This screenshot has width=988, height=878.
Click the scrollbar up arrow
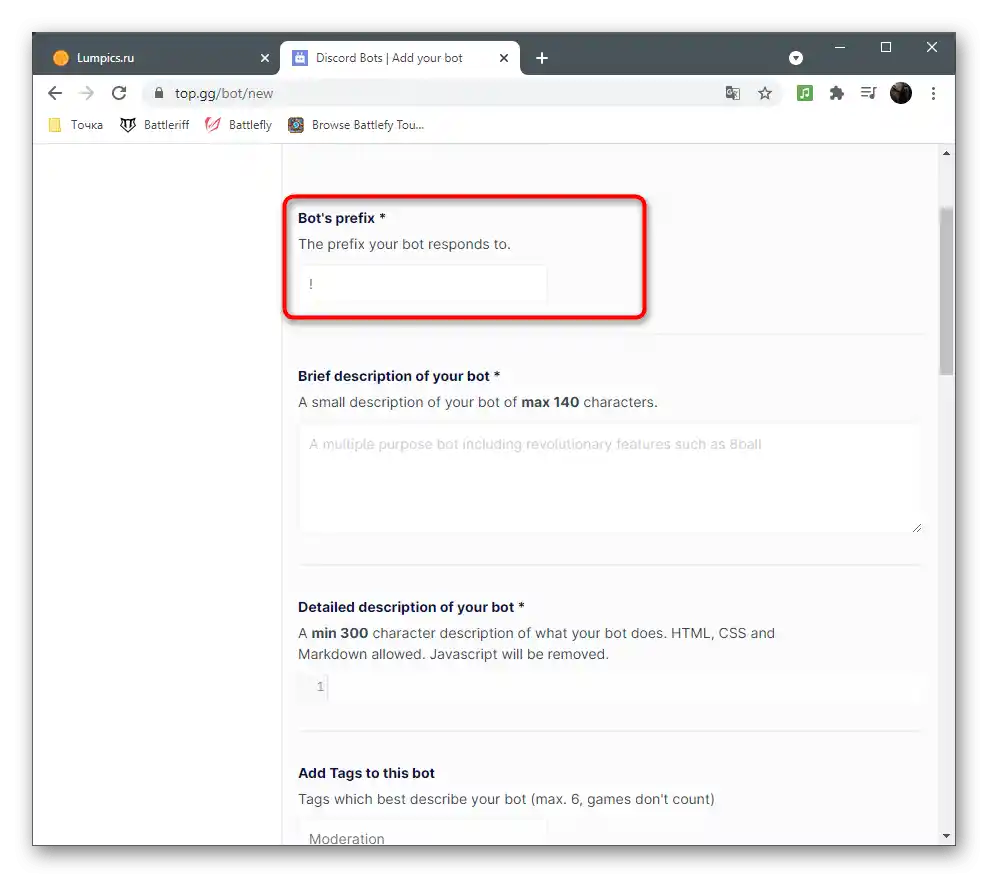tap(946, 153)
